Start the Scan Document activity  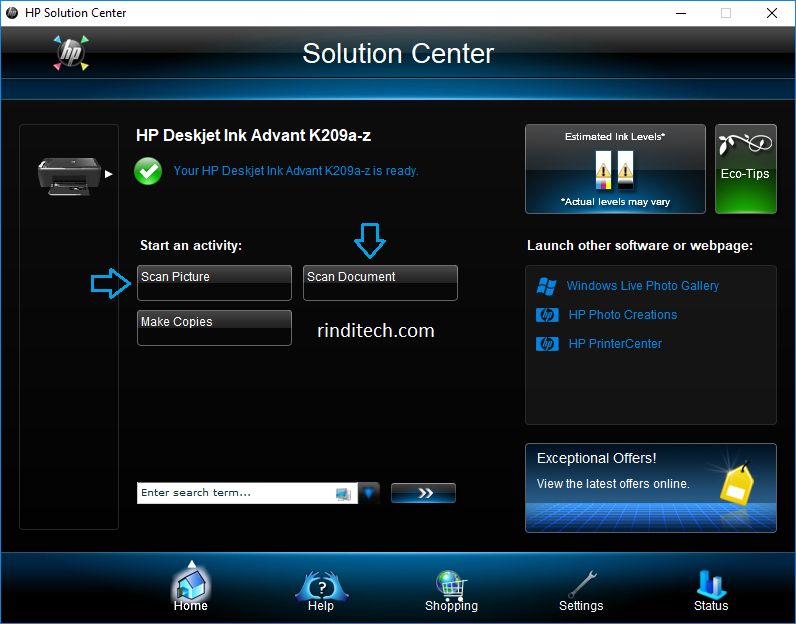(x=380, y=283)
